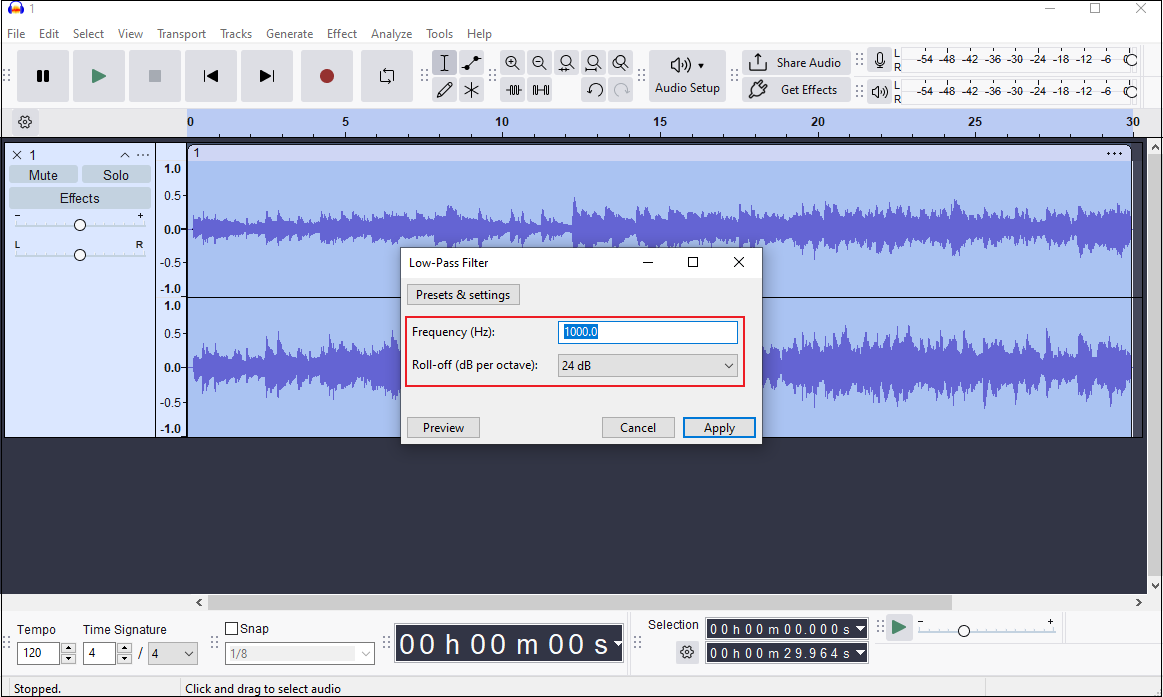Open the Audio Setup dropdown
1163x697 pixels.
687,76
